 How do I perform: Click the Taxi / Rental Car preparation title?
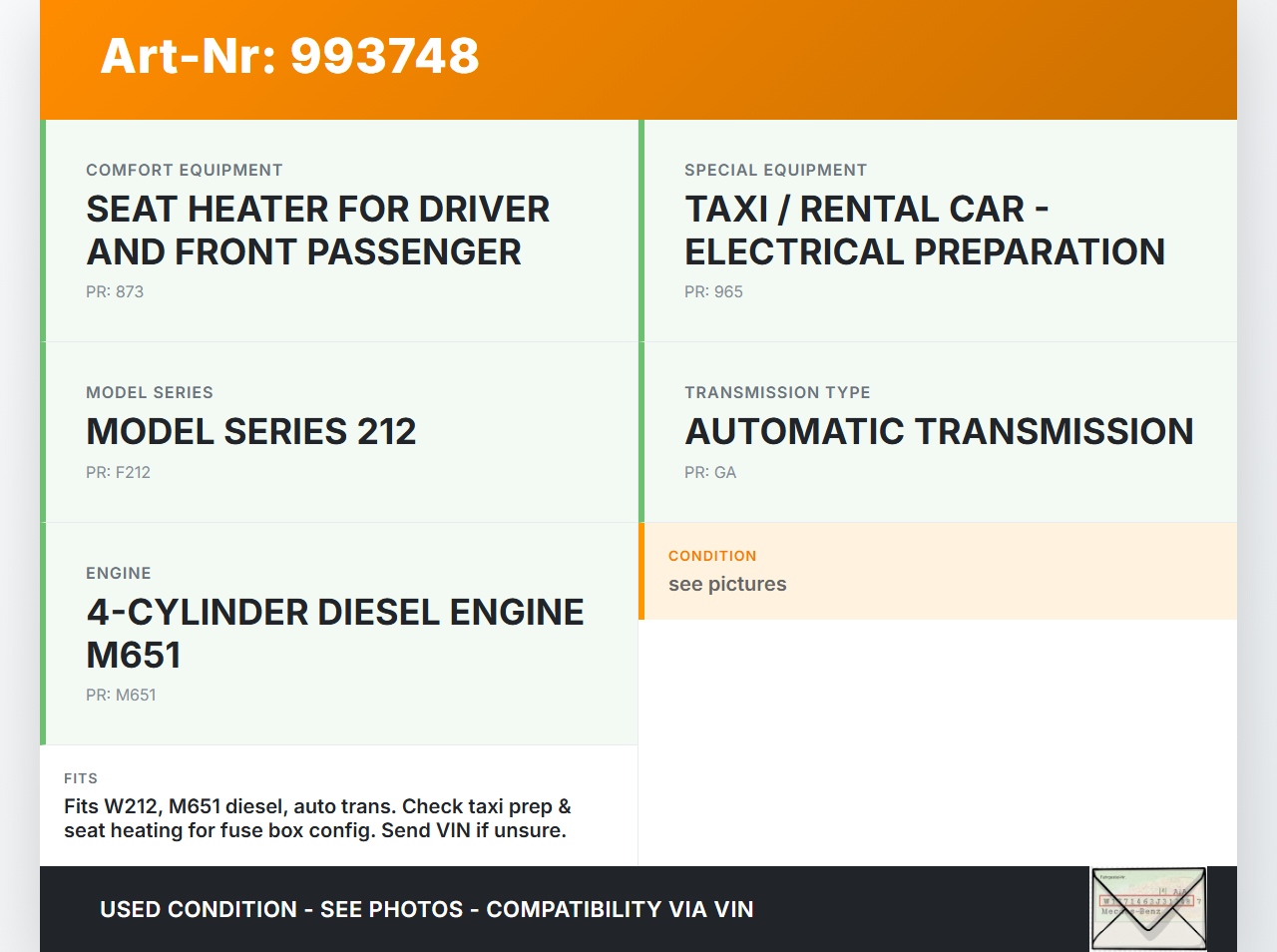coord(924,231)
